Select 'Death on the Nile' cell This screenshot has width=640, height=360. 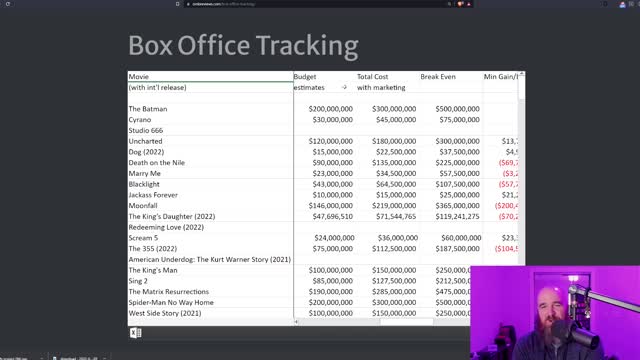tap(211, 162)
